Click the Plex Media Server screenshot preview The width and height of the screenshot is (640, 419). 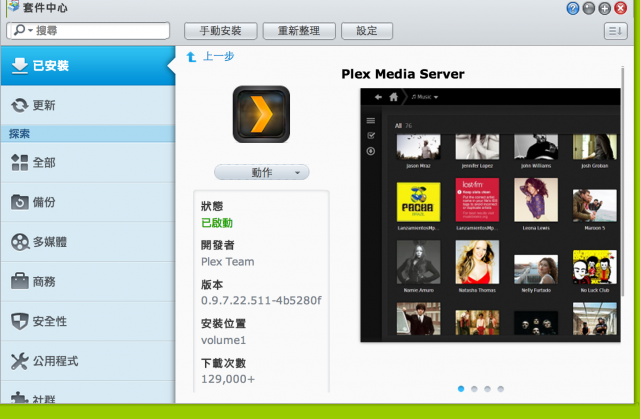point(490,215)
